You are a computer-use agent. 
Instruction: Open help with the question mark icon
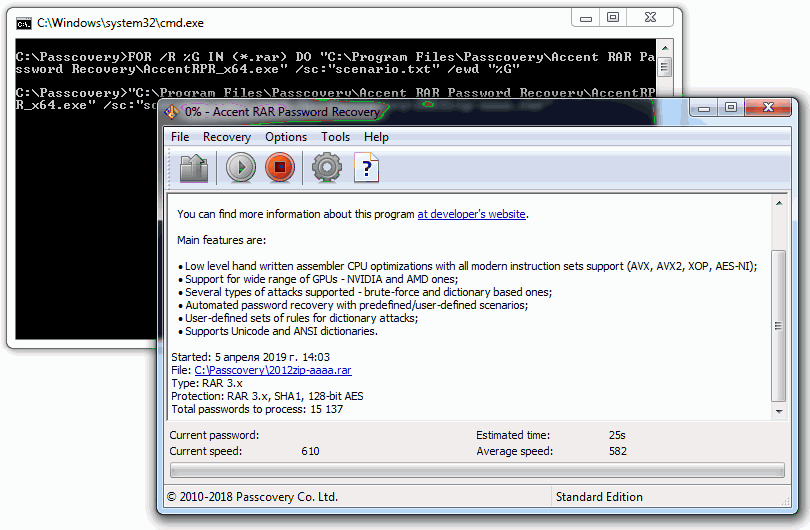tap(366, 168)
